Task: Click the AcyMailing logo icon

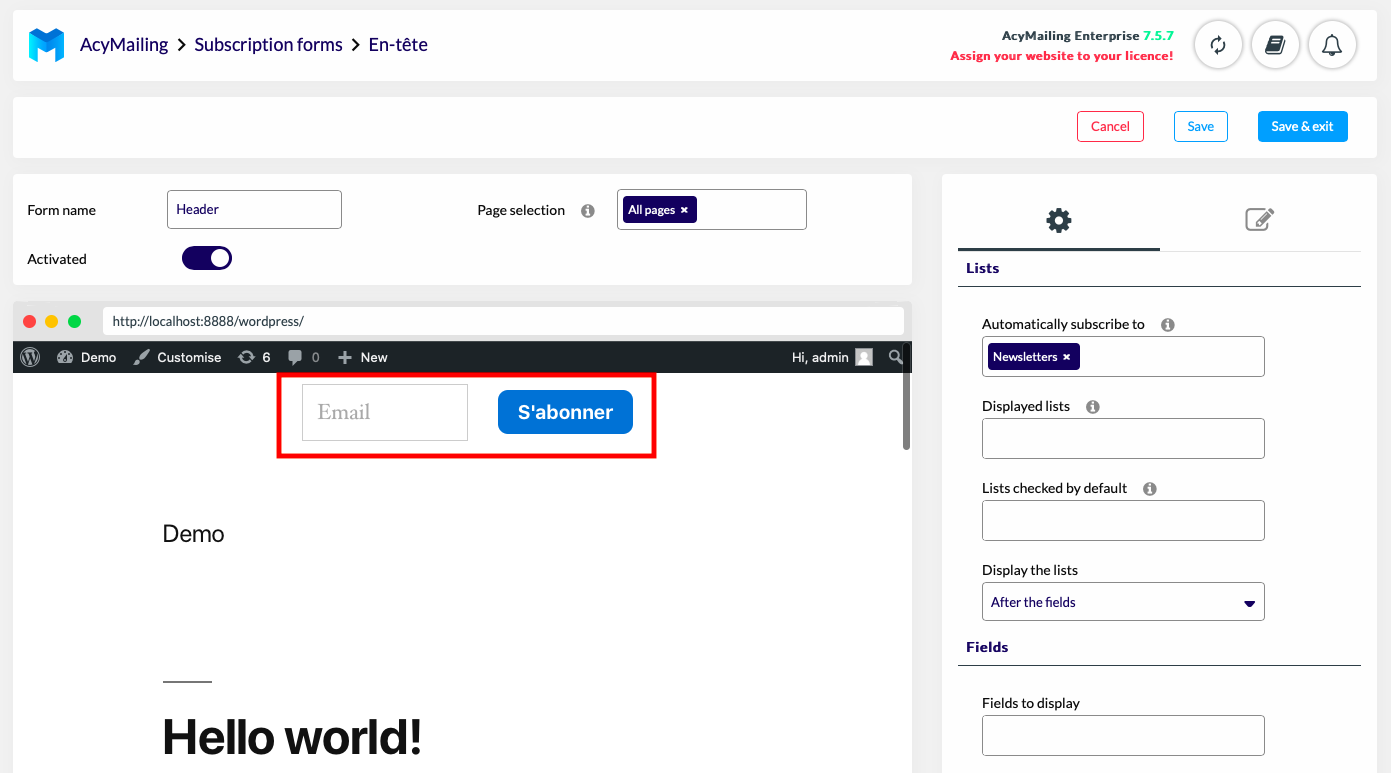Action: pyautogui.click(x=46, y=45)
